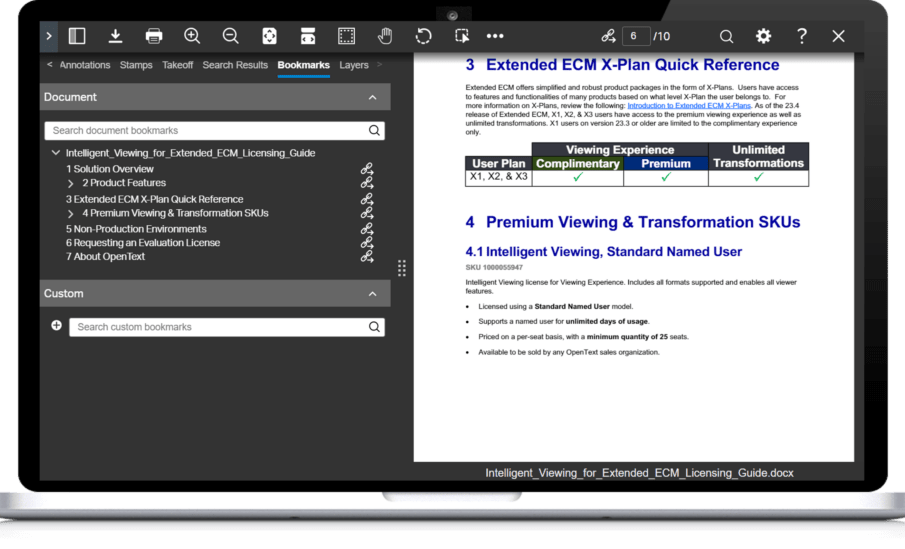Click link icon for 5 Non-Production Environments
The width and height of the screenshot is (905, 549).
(367, 229)
